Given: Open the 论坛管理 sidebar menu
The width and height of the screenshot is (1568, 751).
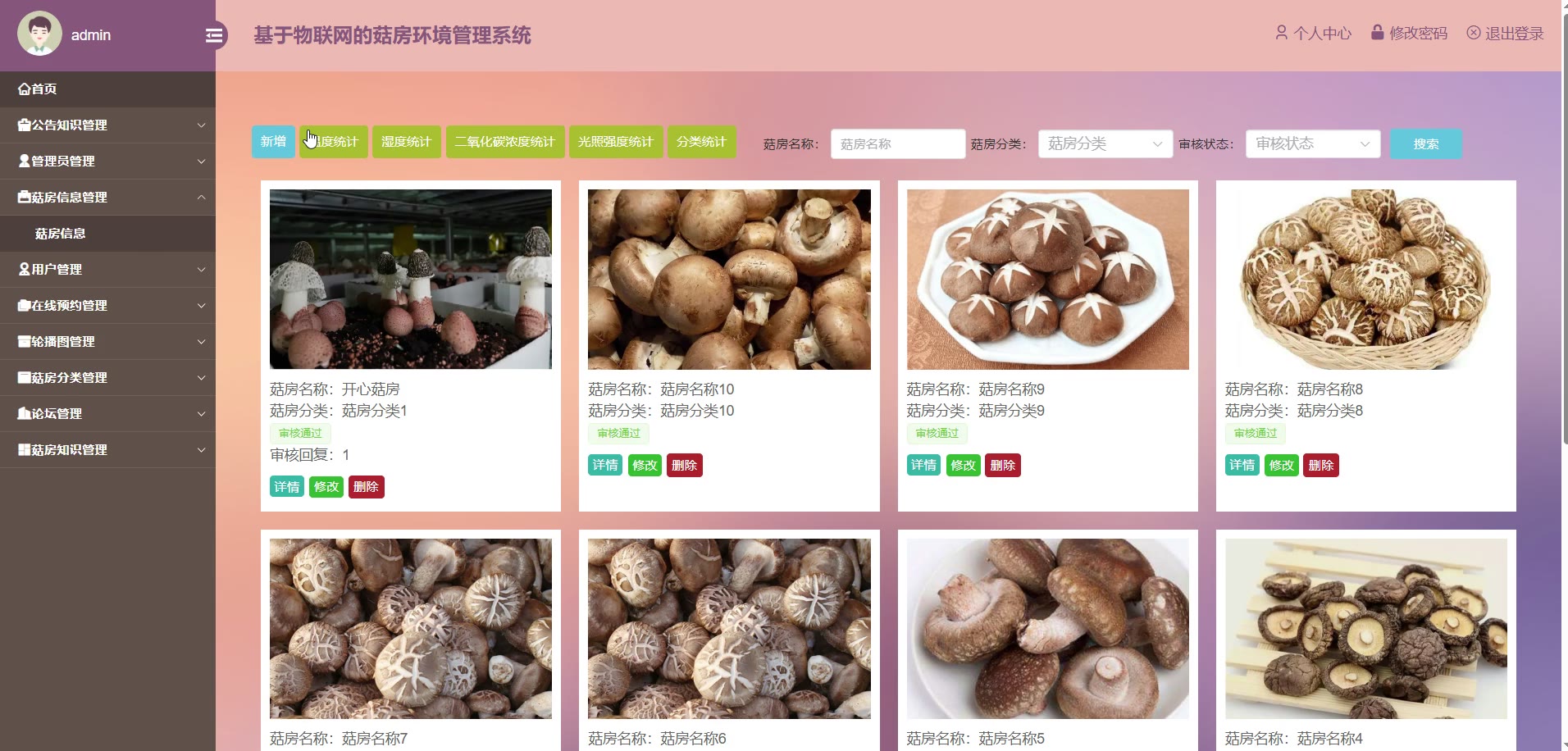Looking at the screenshot, I should (107, 414).
